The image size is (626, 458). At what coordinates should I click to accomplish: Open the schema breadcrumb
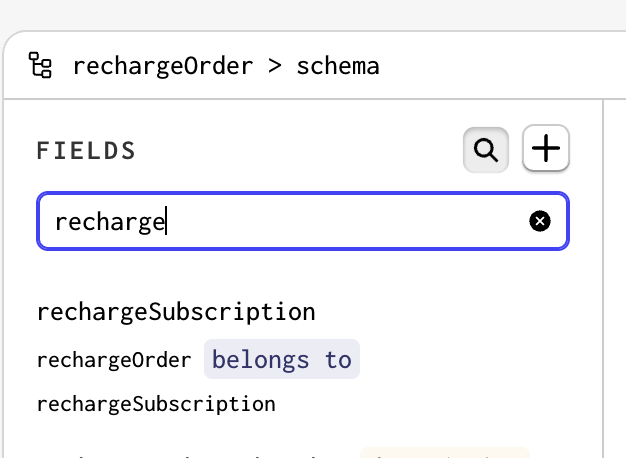point(338,66)
